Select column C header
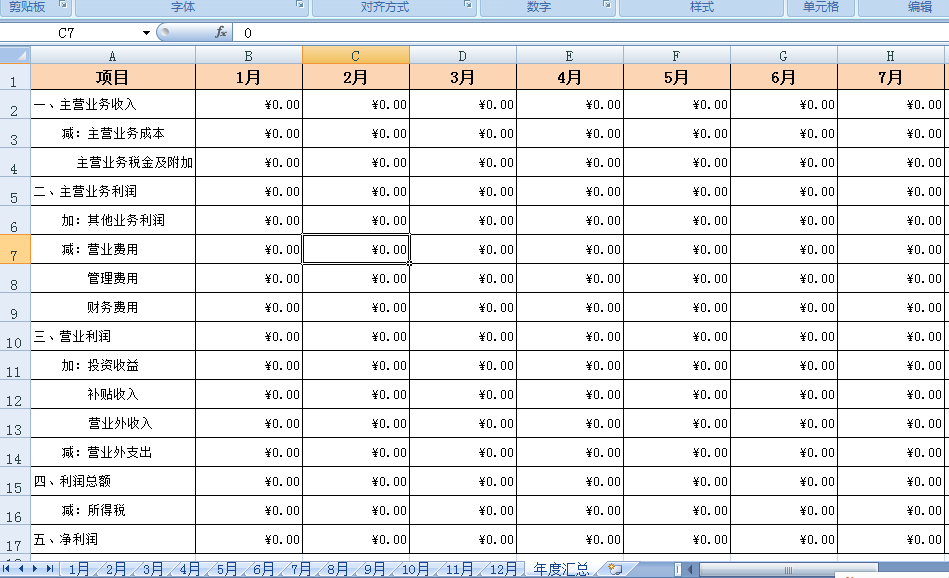The image size is (949, 578). [x=356, y=56]
